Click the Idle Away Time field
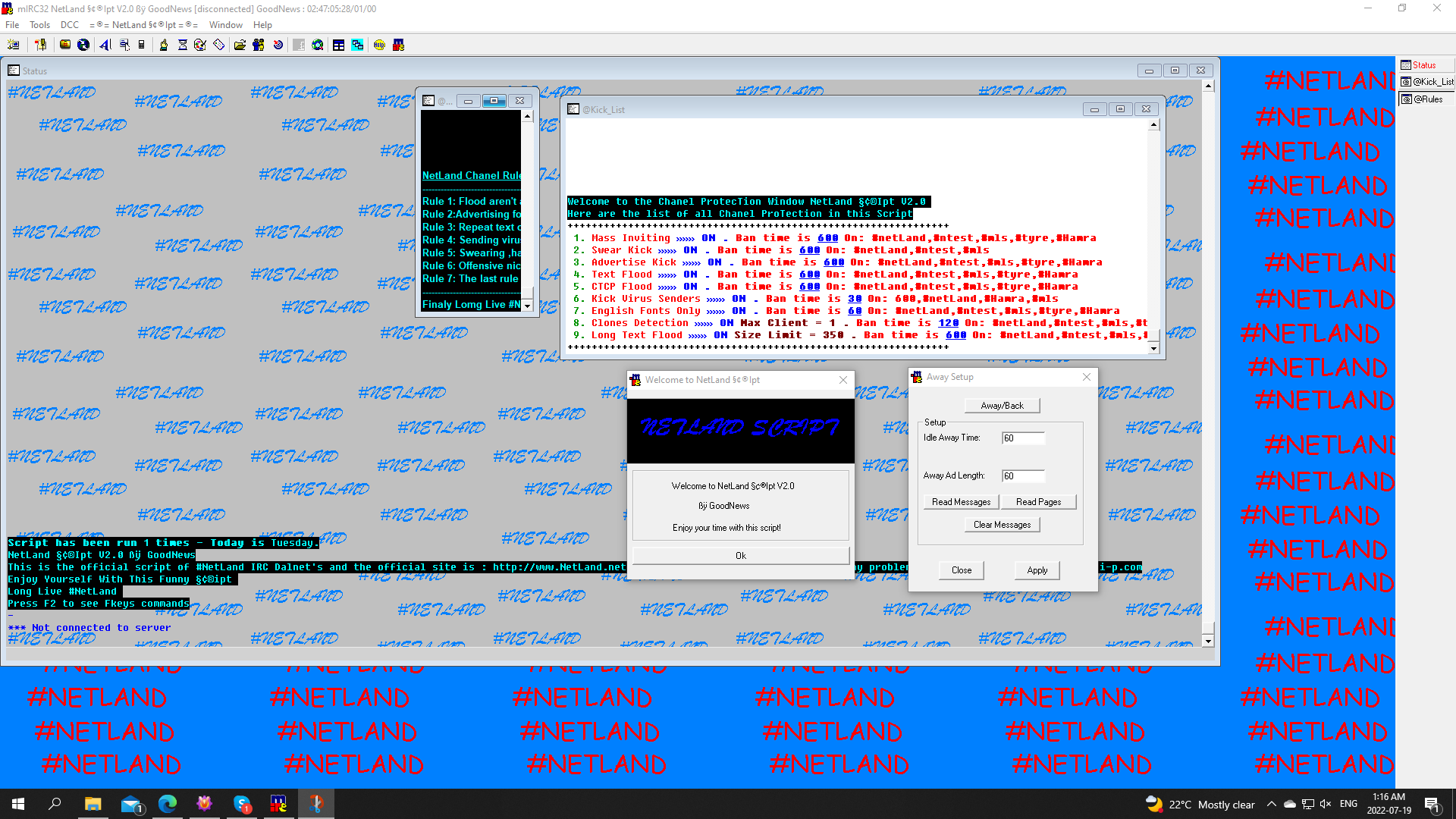The height and width of the screenshot is (819, 1456). 1023,438
